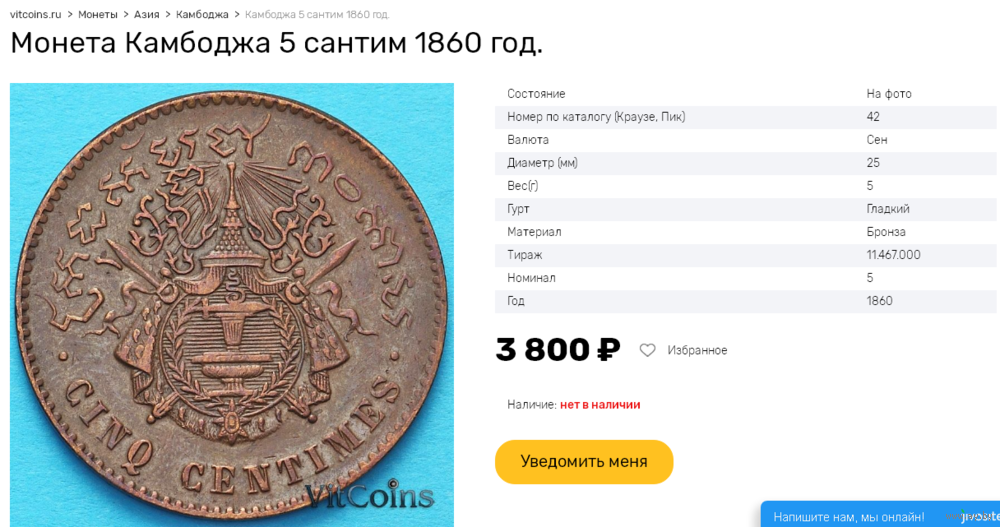The height and width of the screenshot is (527, 1000).
Task: Click the Гурт Гладкий row
Action: pyautogui.click(x=746, y=209)
